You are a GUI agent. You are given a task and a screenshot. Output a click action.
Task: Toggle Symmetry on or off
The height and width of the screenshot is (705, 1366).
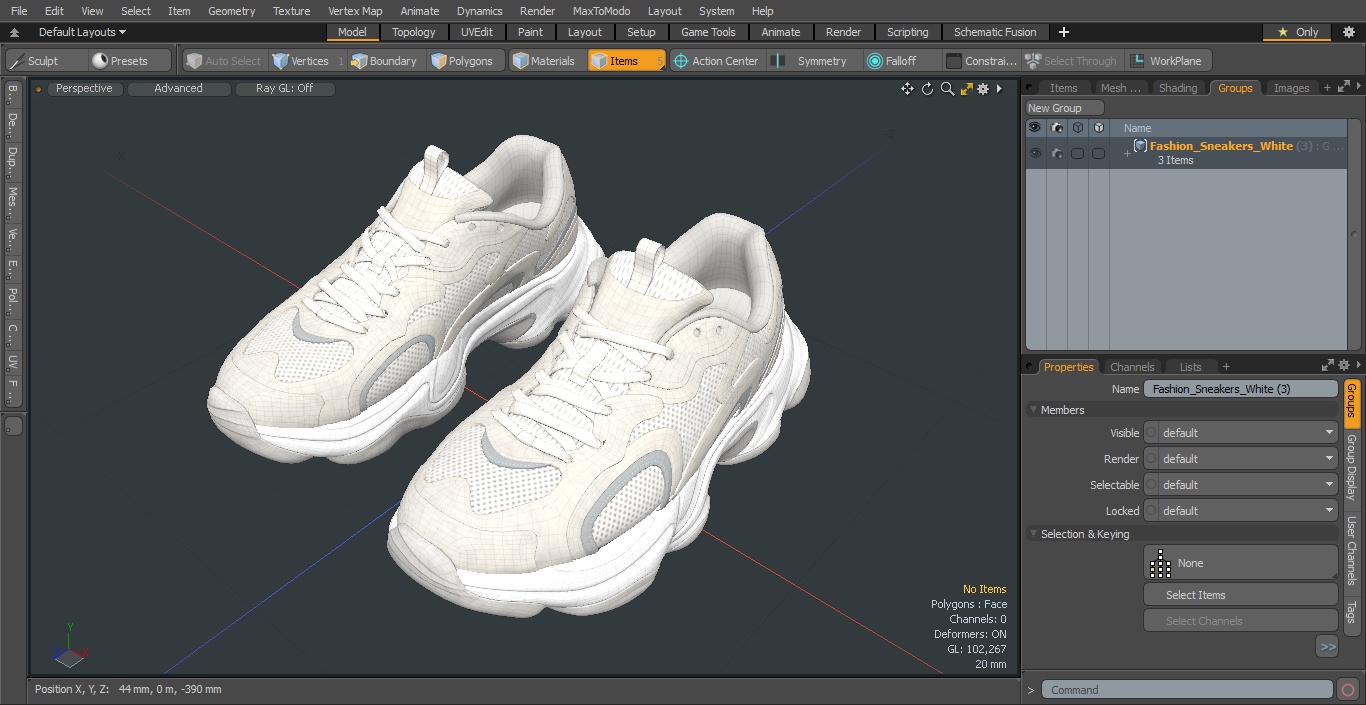click(x=810, y=61)
